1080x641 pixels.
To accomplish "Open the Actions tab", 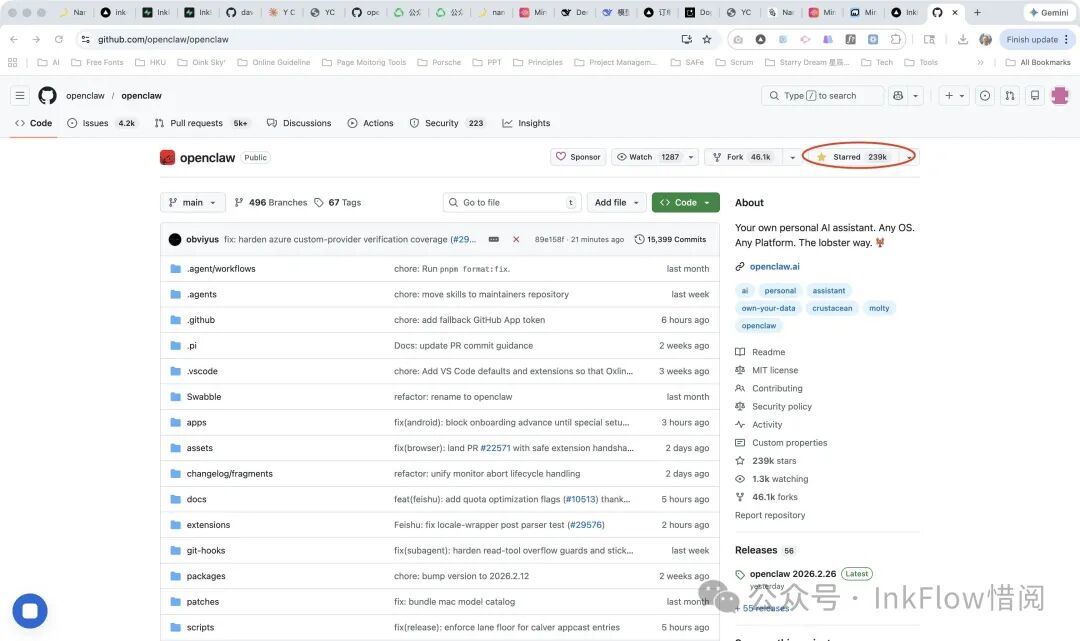I will pyautogui.click(x=371, y=123).
